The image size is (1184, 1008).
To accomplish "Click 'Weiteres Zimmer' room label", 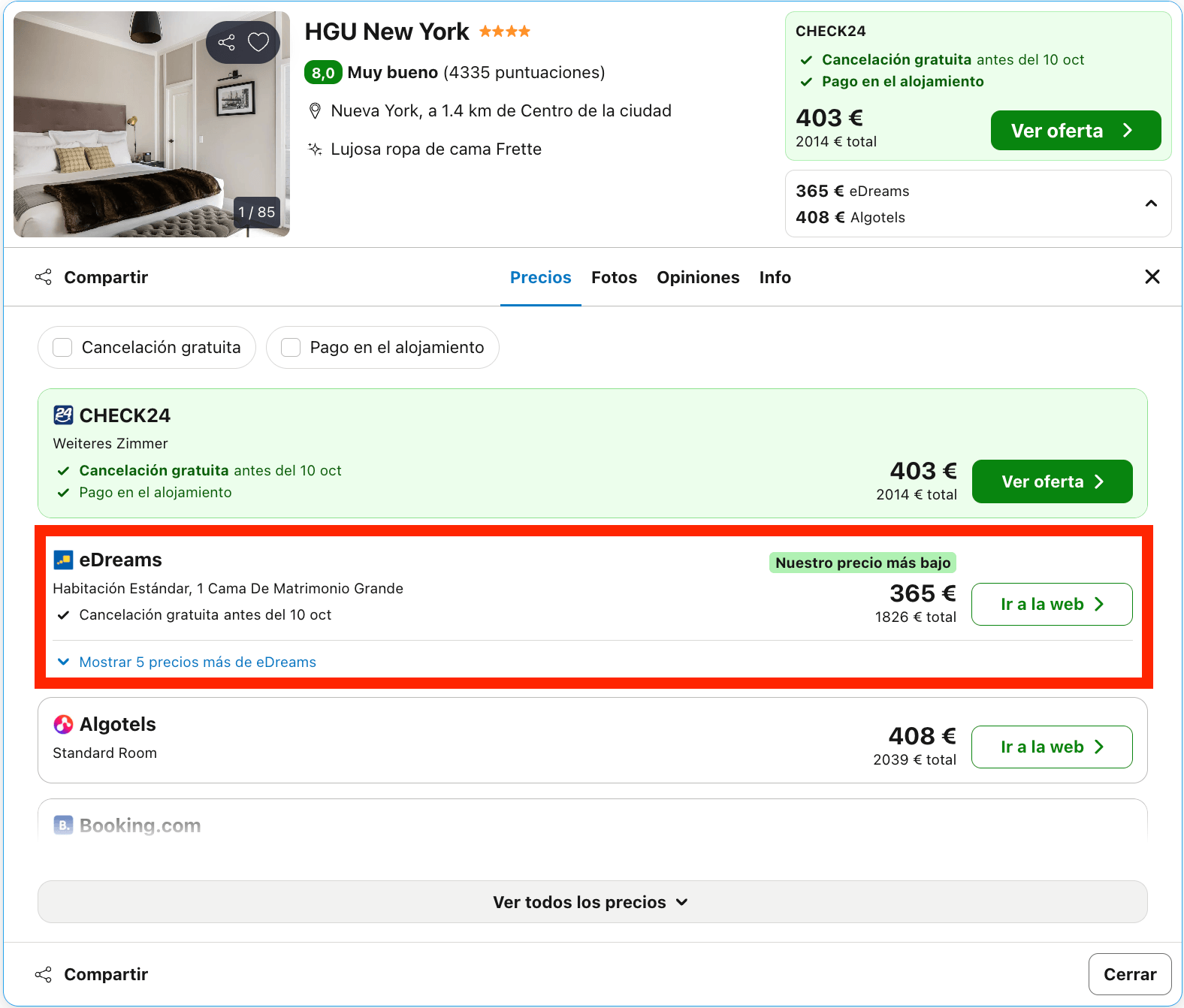I will 110,443.
